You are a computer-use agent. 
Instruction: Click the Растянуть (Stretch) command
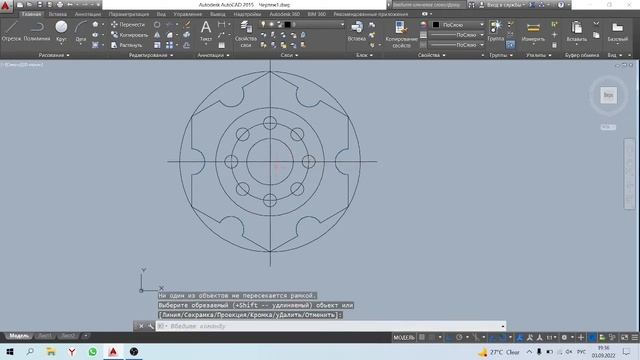coord(127,45)
